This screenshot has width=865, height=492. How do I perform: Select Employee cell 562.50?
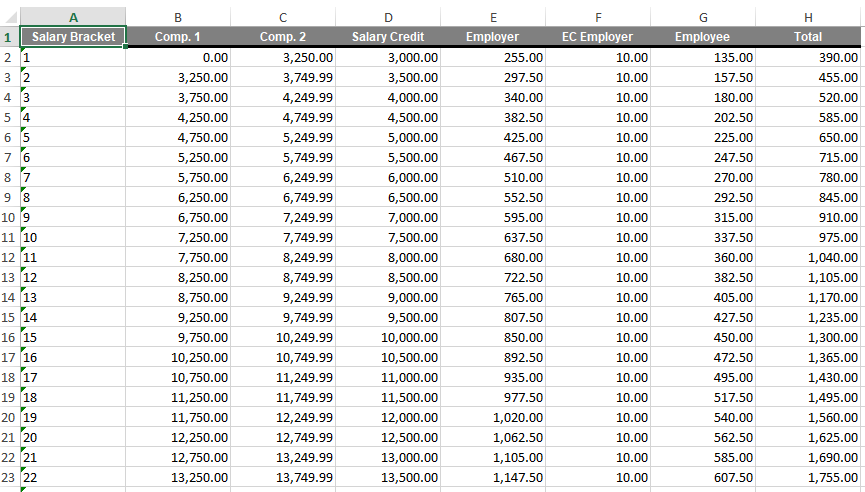pos(703,438)
